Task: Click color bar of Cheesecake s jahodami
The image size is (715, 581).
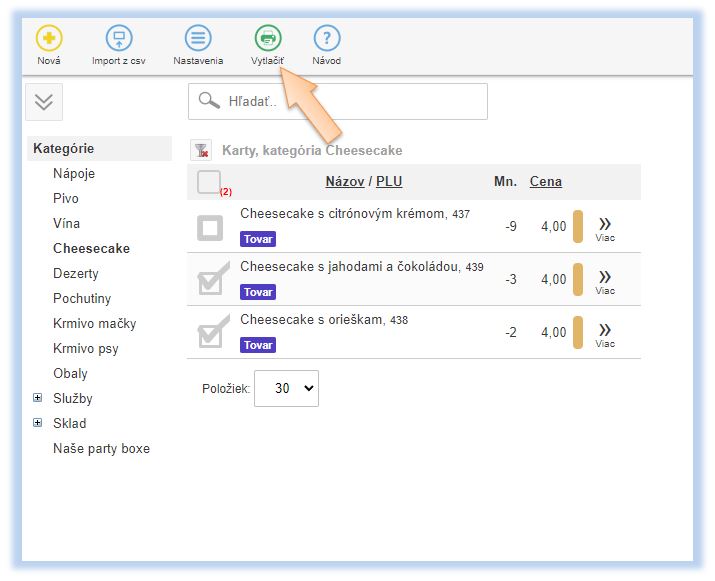Action: click(577, 280)
